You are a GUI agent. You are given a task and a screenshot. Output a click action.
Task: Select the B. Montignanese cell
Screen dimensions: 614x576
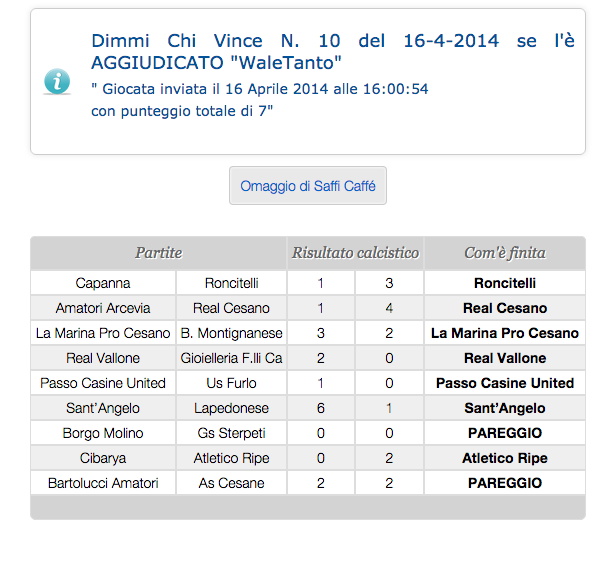pos(231,333)
